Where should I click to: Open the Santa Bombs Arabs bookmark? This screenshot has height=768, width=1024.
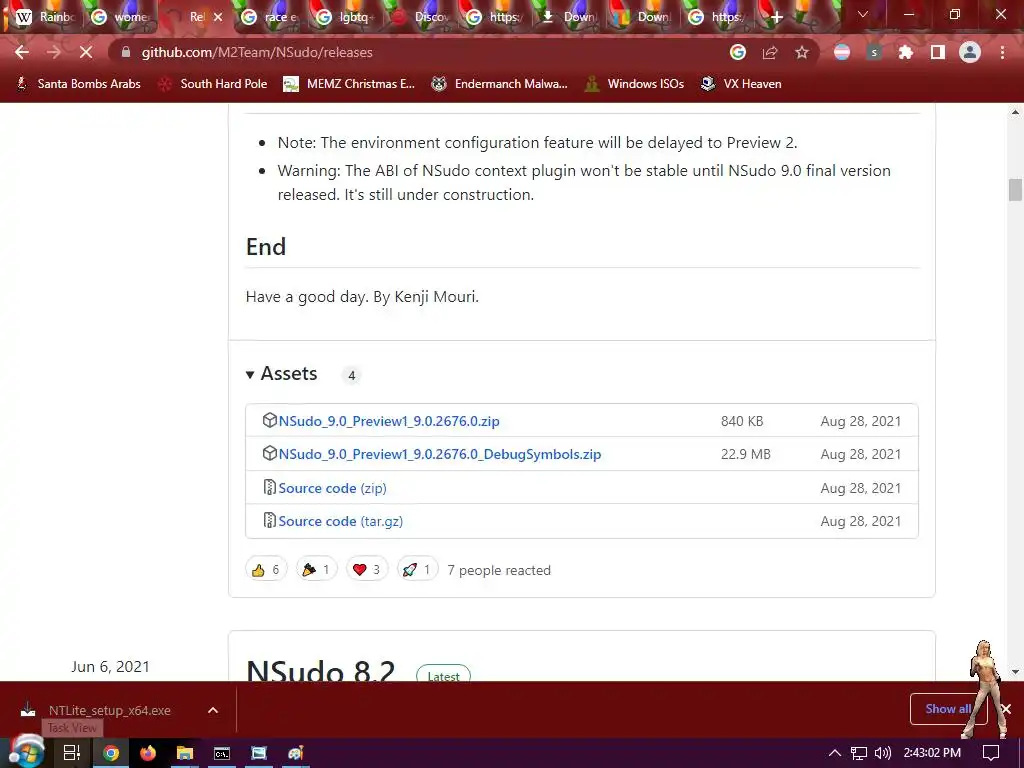pyautogui.click(x=78, y=84)
